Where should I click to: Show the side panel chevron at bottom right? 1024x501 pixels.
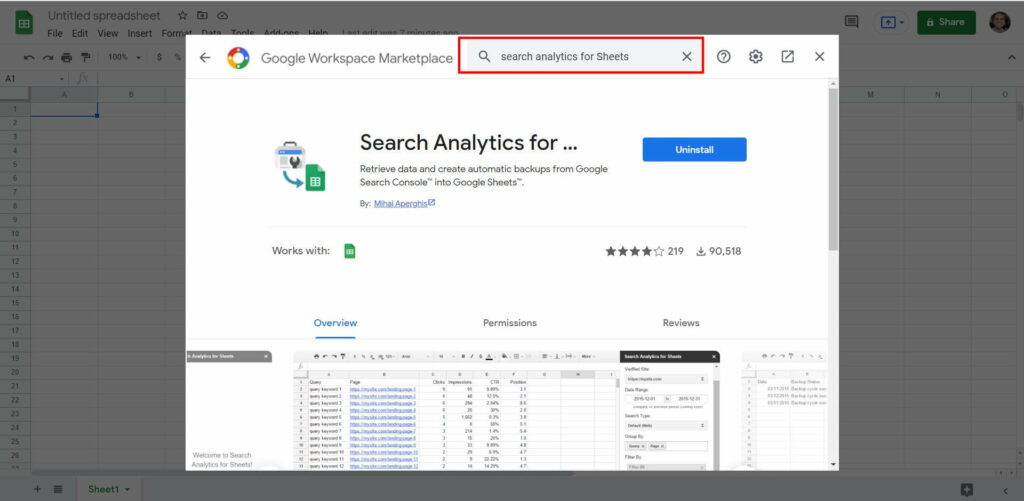(x=1006, y=490)
